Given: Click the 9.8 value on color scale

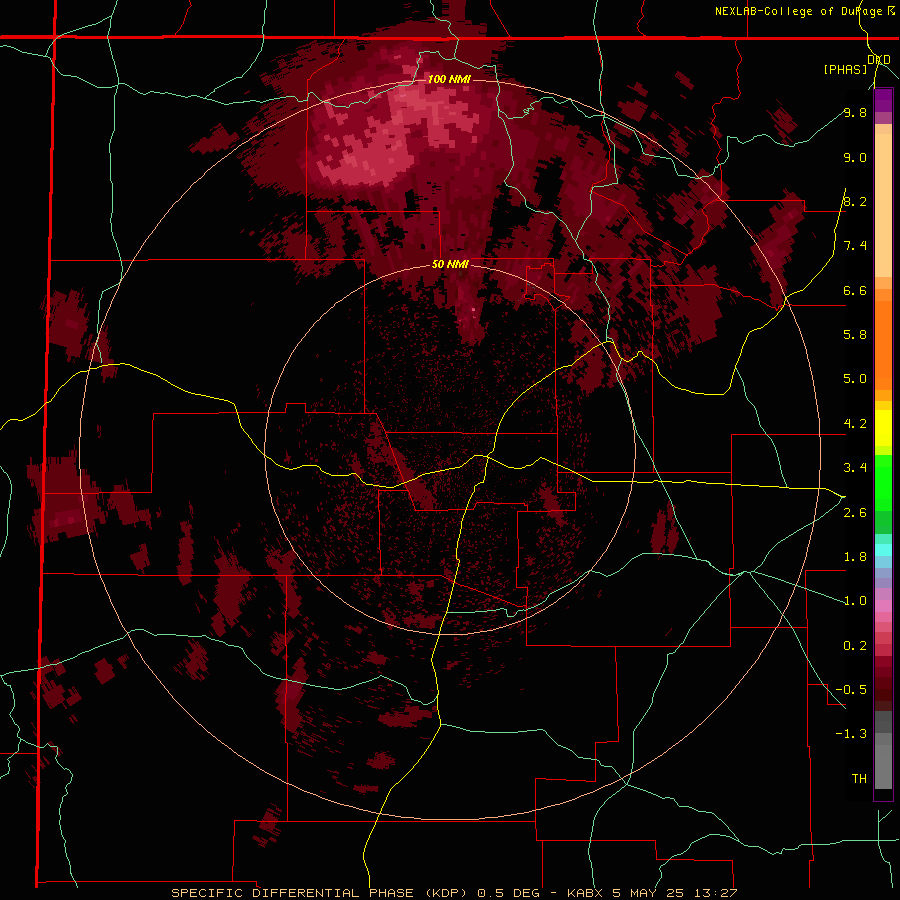Looking at the screenshot, I should pos(855,112).
